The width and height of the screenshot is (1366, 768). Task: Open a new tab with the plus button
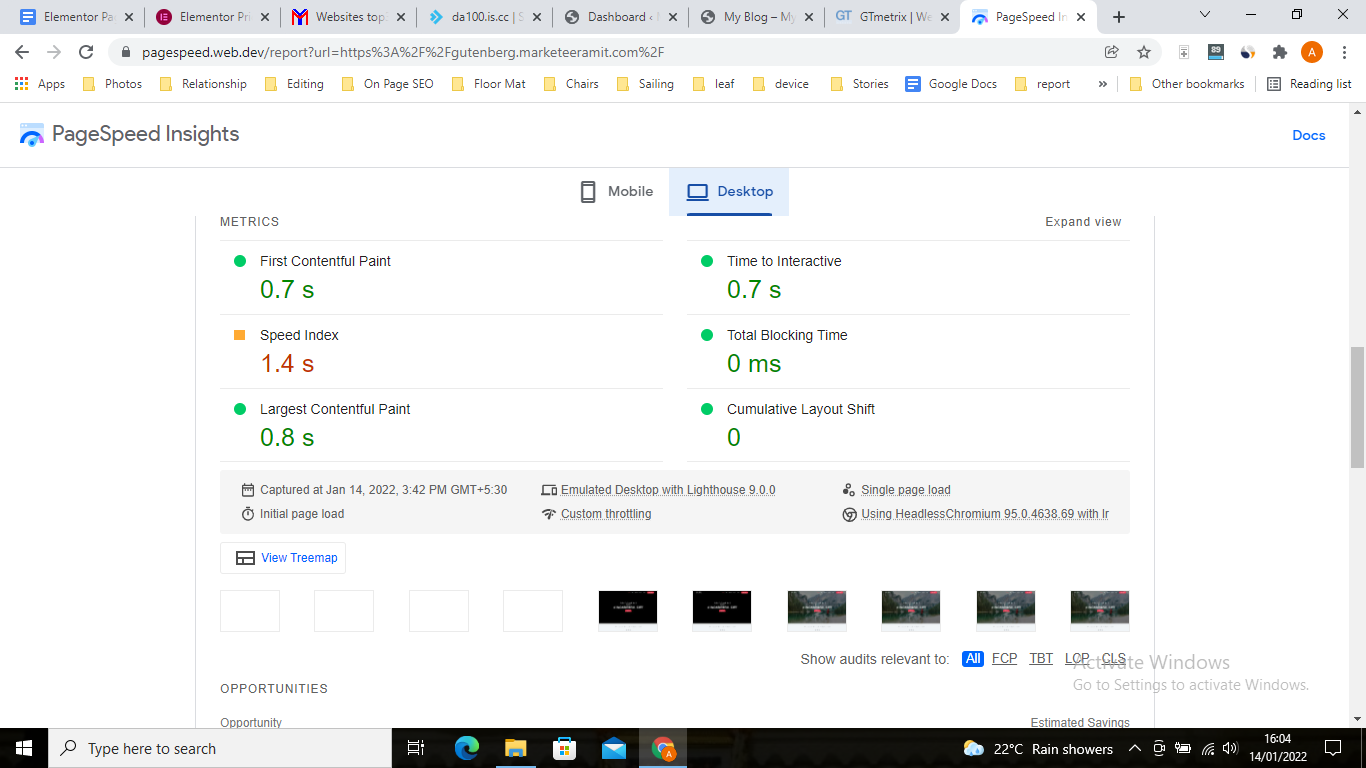click(1119, 17)
